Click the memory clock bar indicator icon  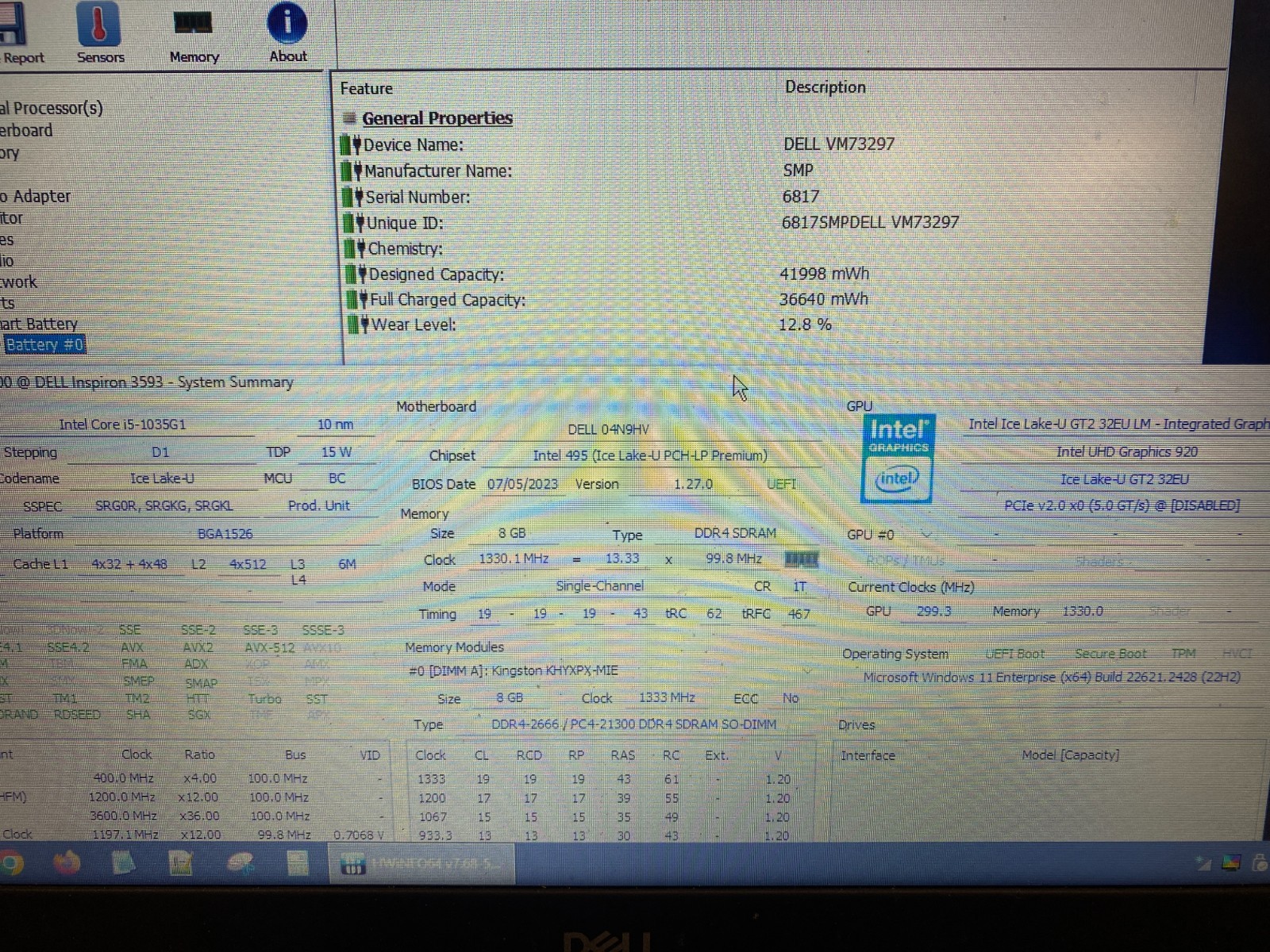pyautogui.click(x=801, y=559)
